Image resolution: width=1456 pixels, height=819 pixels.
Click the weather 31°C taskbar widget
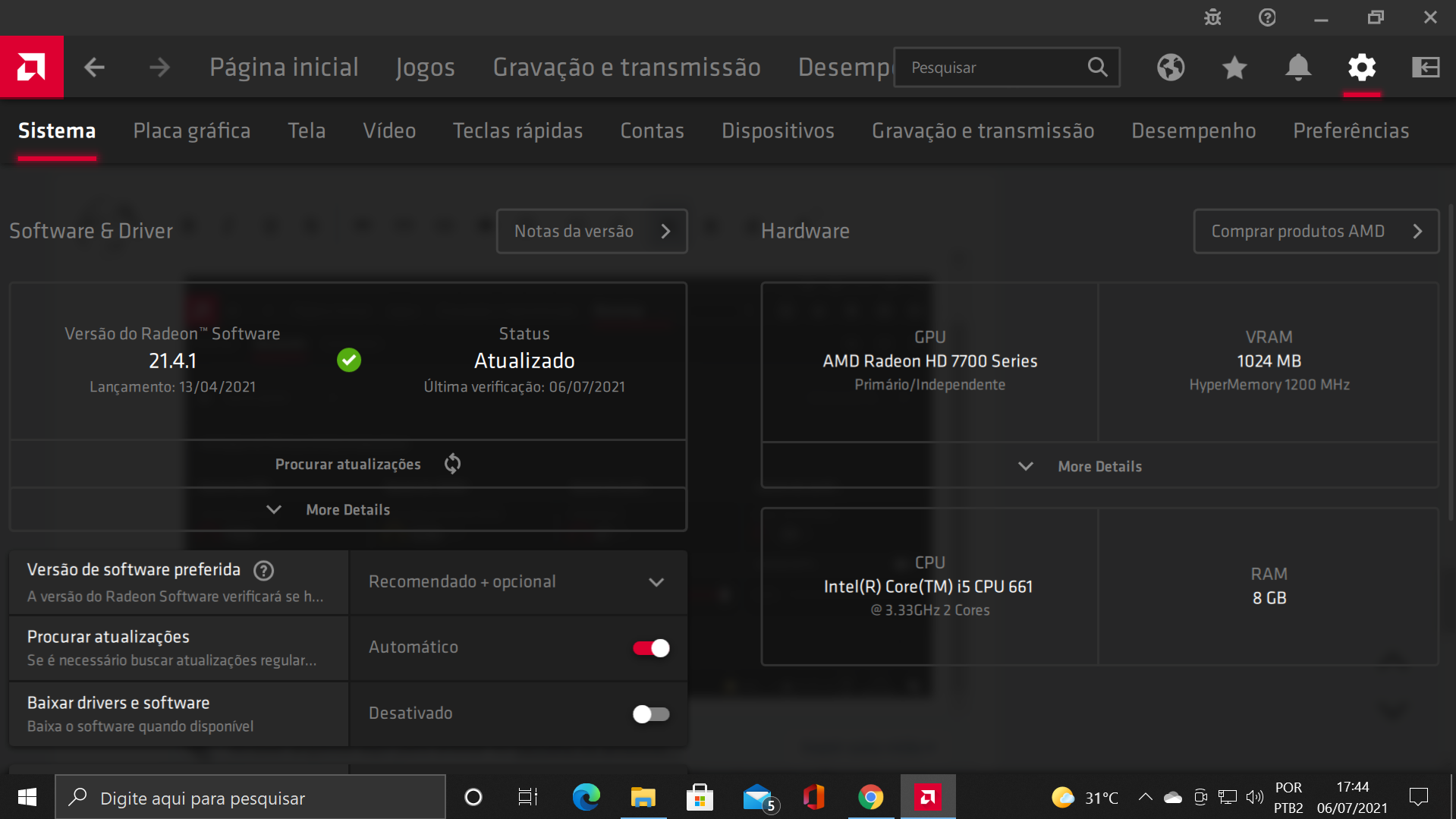[x=1085, y=797]
